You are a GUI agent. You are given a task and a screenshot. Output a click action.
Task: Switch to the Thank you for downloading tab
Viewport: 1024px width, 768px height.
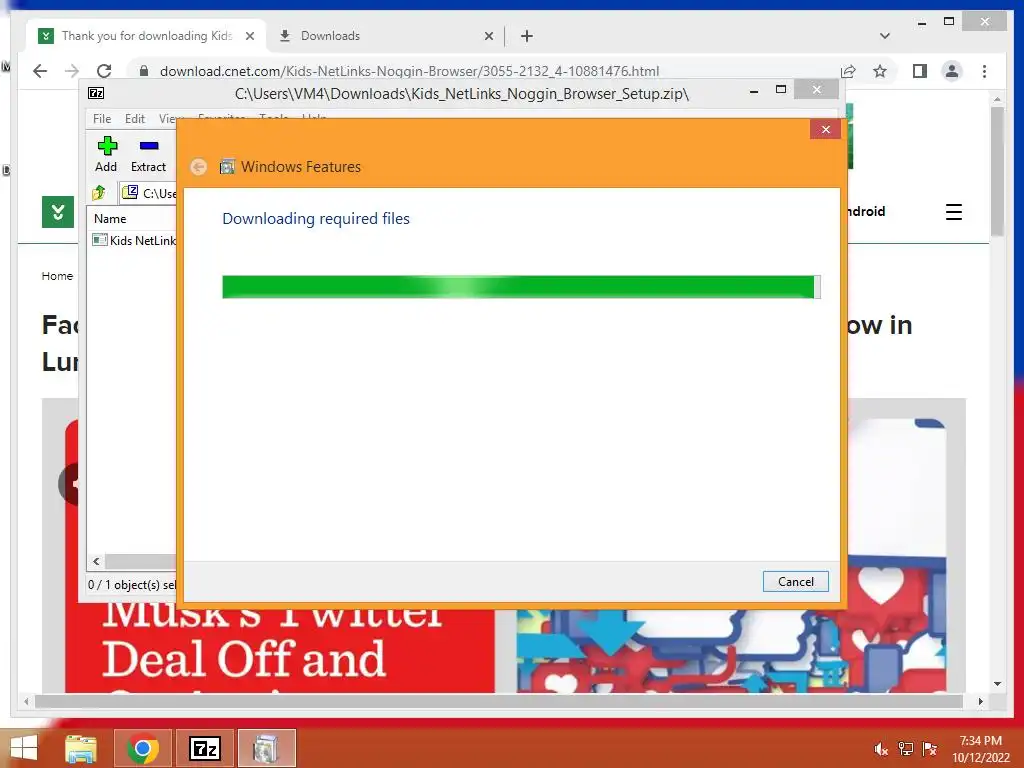pos(145,36)
